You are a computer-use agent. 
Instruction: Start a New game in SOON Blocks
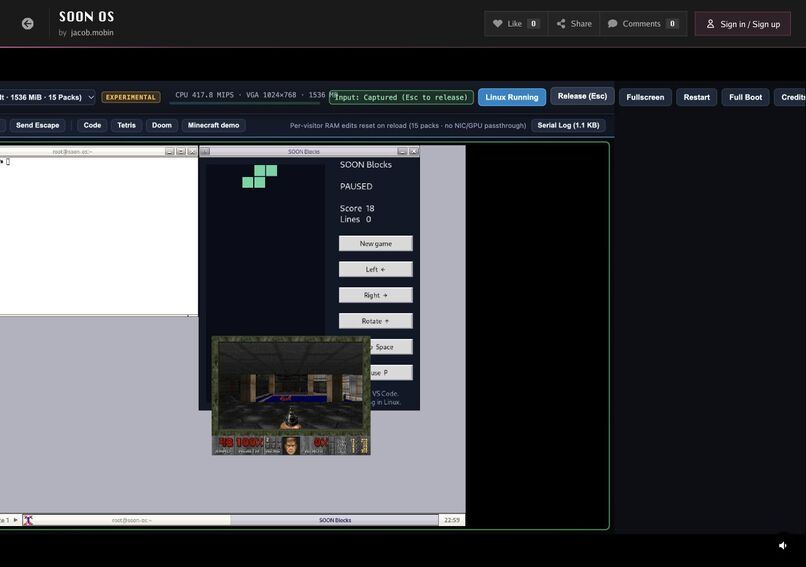pos(376,244)
